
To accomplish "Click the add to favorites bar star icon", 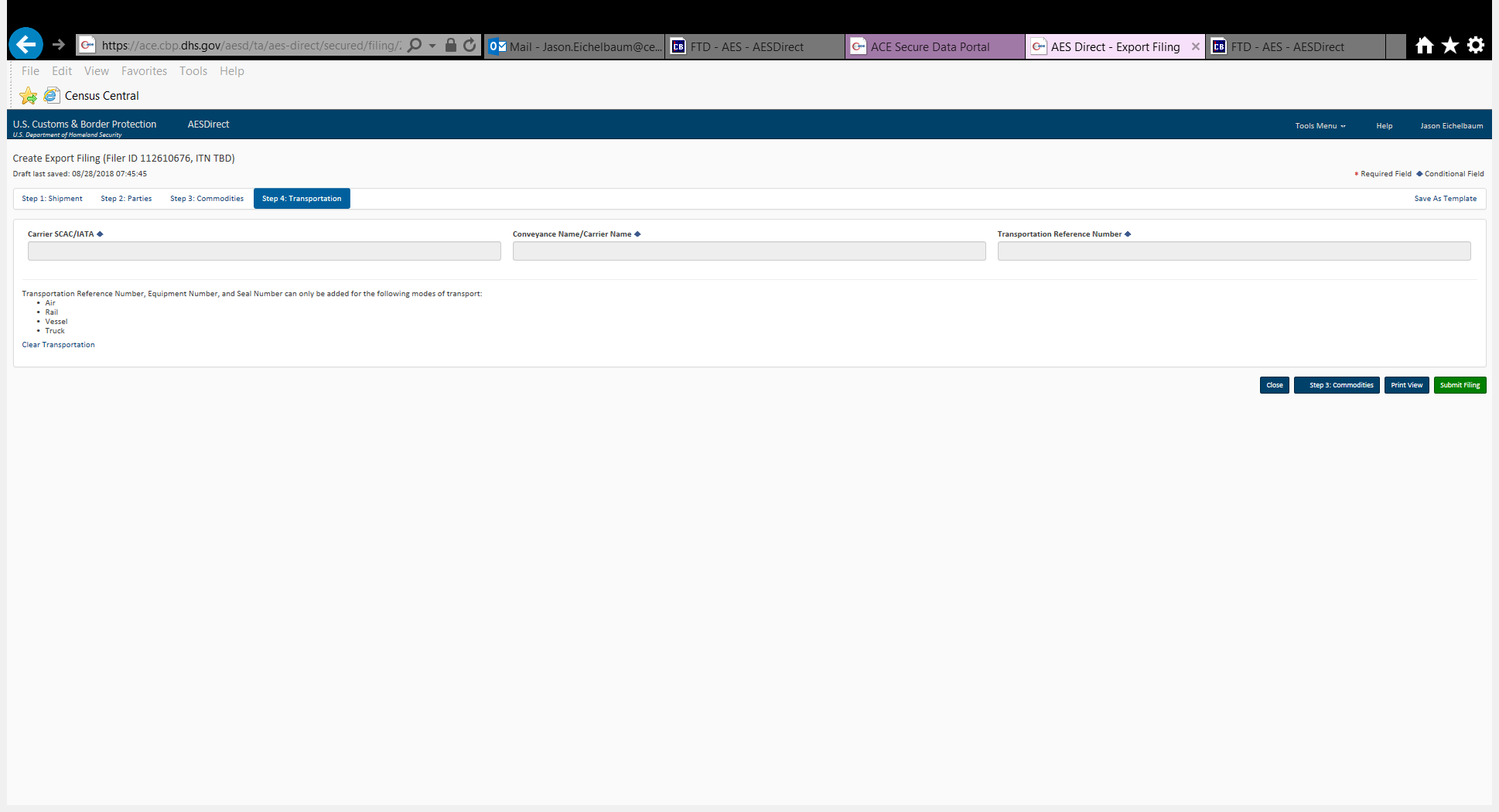I will click(29, 96).
